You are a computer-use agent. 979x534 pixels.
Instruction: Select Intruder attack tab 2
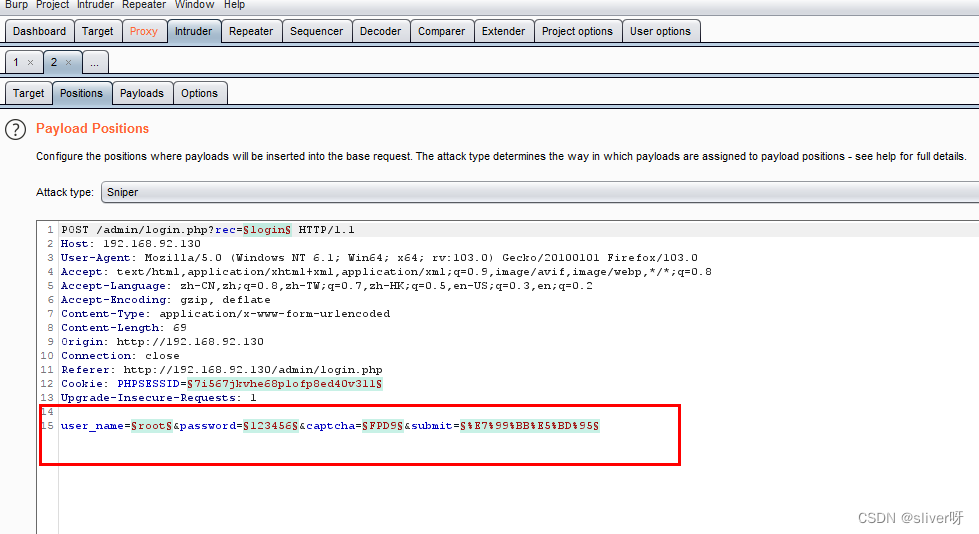(x=54, y=62)
